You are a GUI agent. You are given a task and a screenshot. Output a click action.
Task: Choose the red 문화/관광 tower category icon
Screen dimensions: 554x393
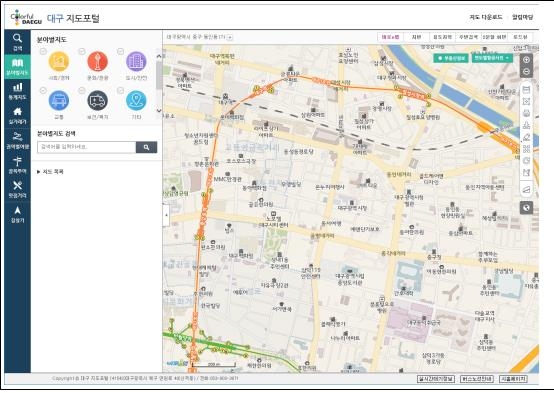click(x=98, y=61)
